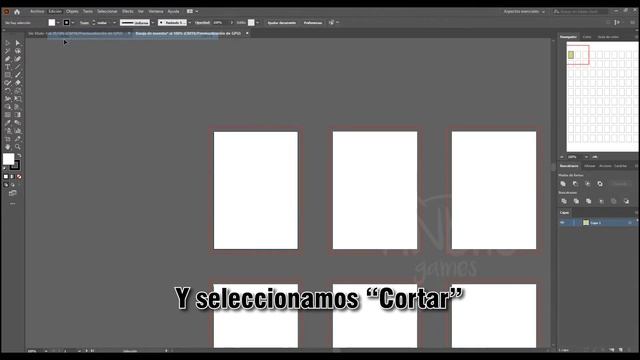Image resolution: width=640 pixels, height=360 pixels.
Task: Open stroke weight dropdown
Action: [114, 22]
